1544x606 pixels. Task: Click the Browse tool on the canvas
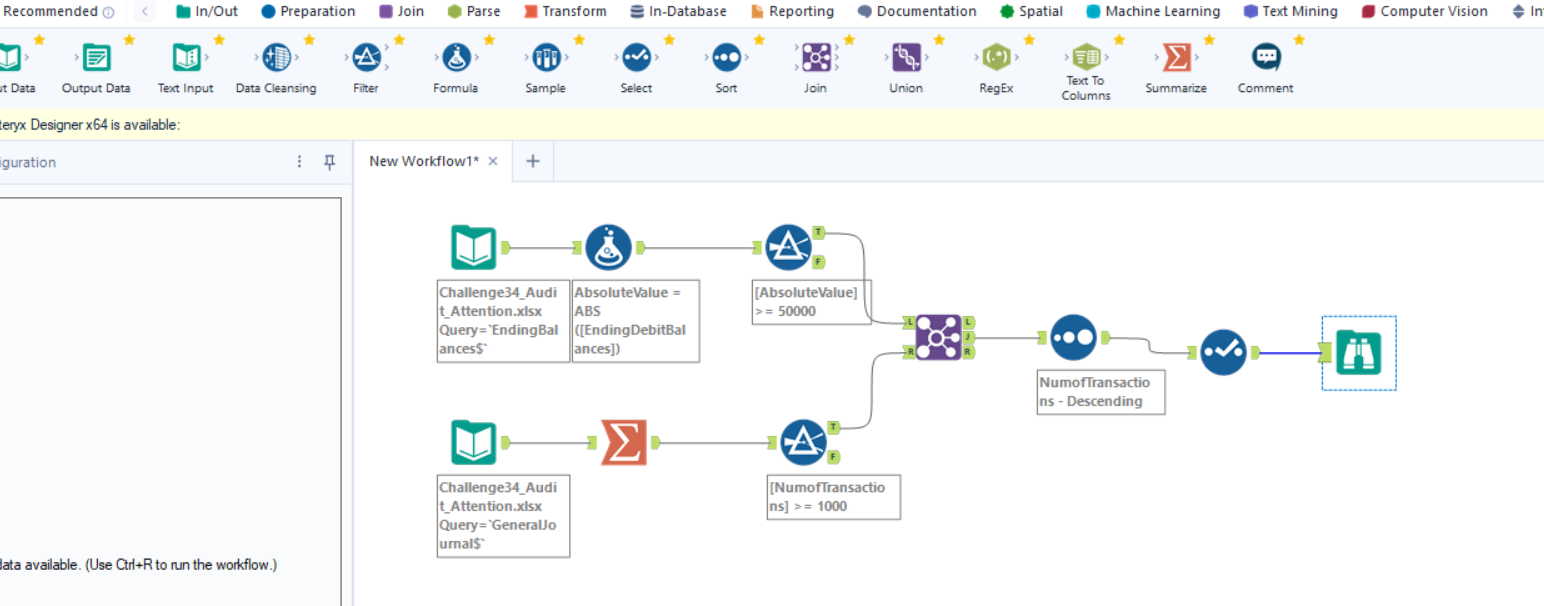point(1358,353)
